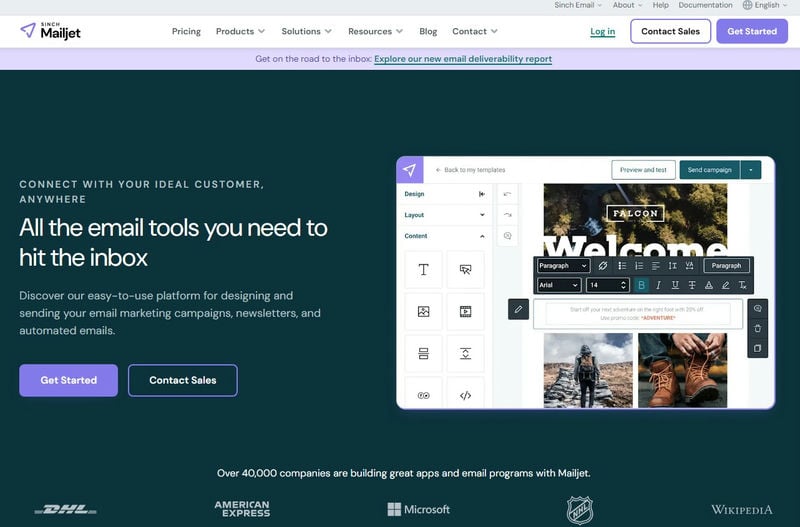Click Preview and test button

pos(643,170)
